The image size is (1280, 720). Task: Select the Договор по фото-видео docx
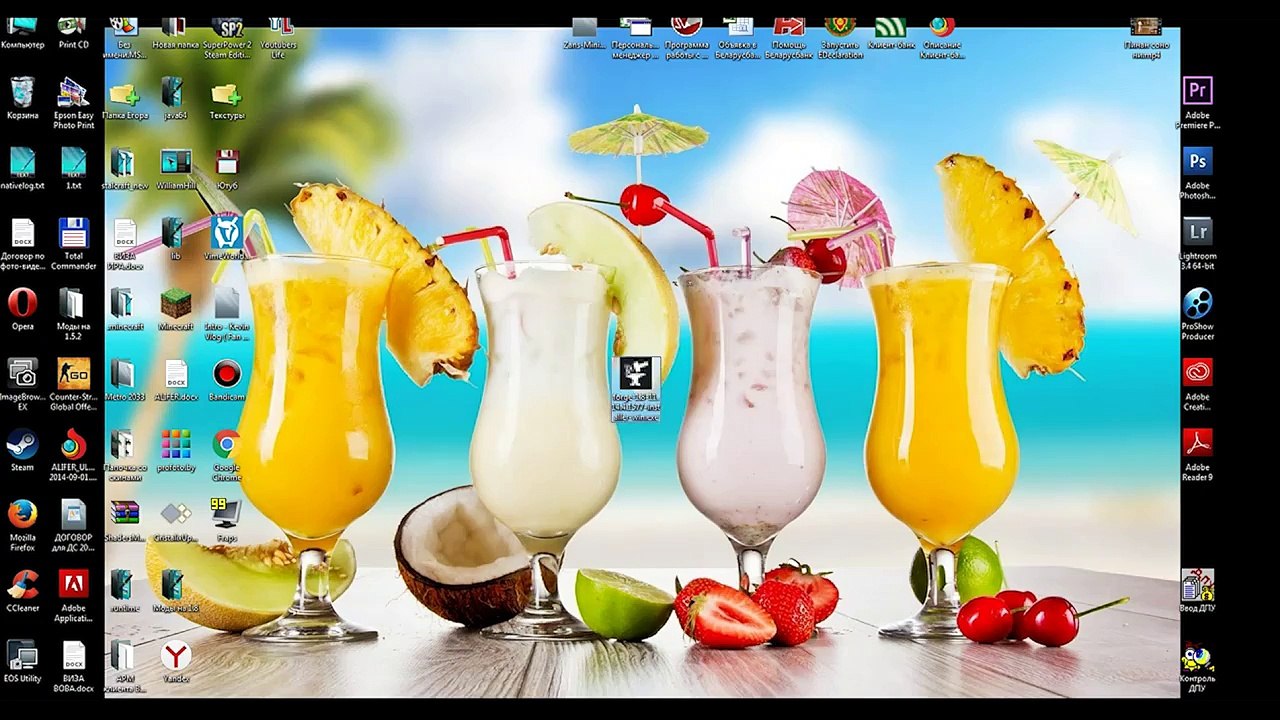pyautogui.click(x=22, y=244)
